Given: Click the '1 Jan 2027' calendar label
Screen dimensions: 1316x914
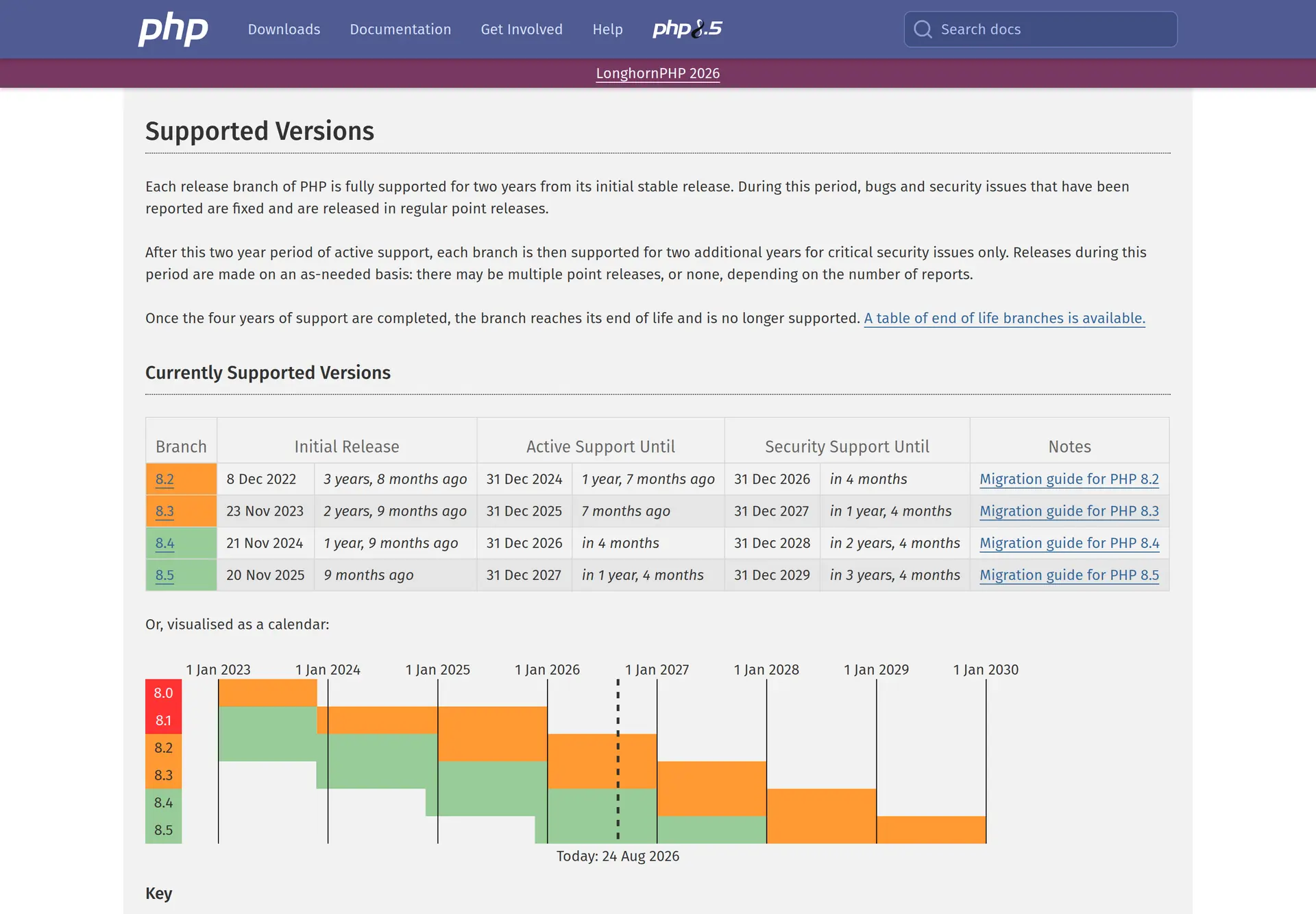Looking at the screenshot, I should 657,670.
